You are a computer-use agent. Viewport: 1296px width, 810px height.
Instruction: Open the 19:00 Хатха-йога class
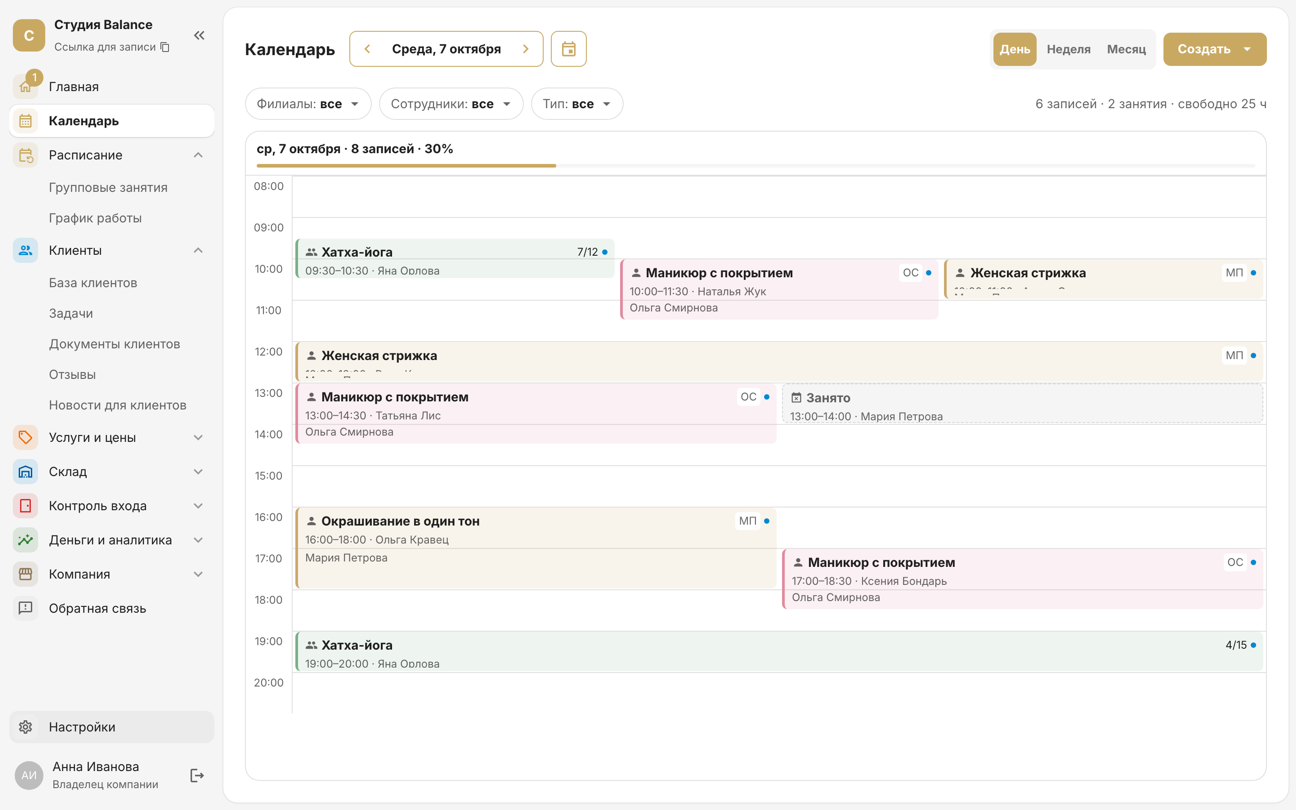[x=780, y=652]
